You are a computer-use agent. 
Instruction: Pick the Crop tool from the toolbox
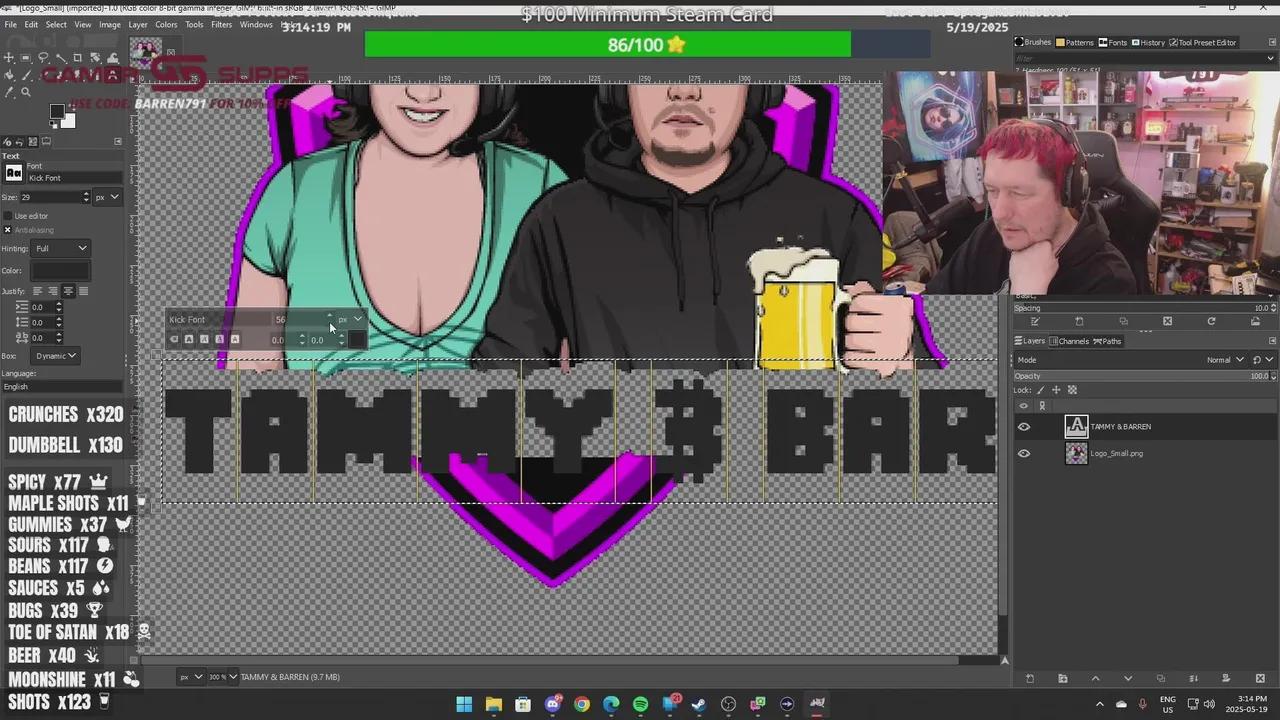[78, 57]
